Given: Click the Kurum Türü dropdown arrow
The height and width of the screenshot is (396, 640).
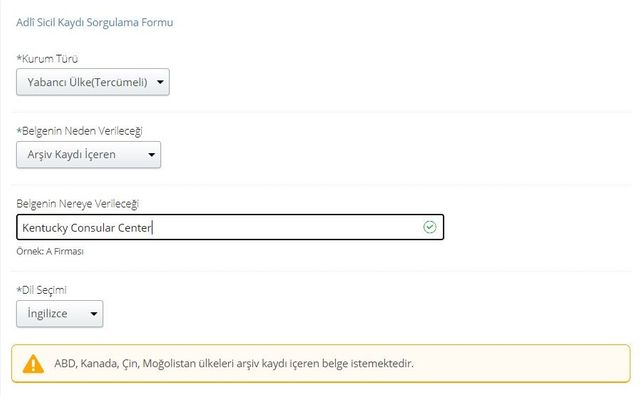Looking at the screenshot, I should (160, 82).
